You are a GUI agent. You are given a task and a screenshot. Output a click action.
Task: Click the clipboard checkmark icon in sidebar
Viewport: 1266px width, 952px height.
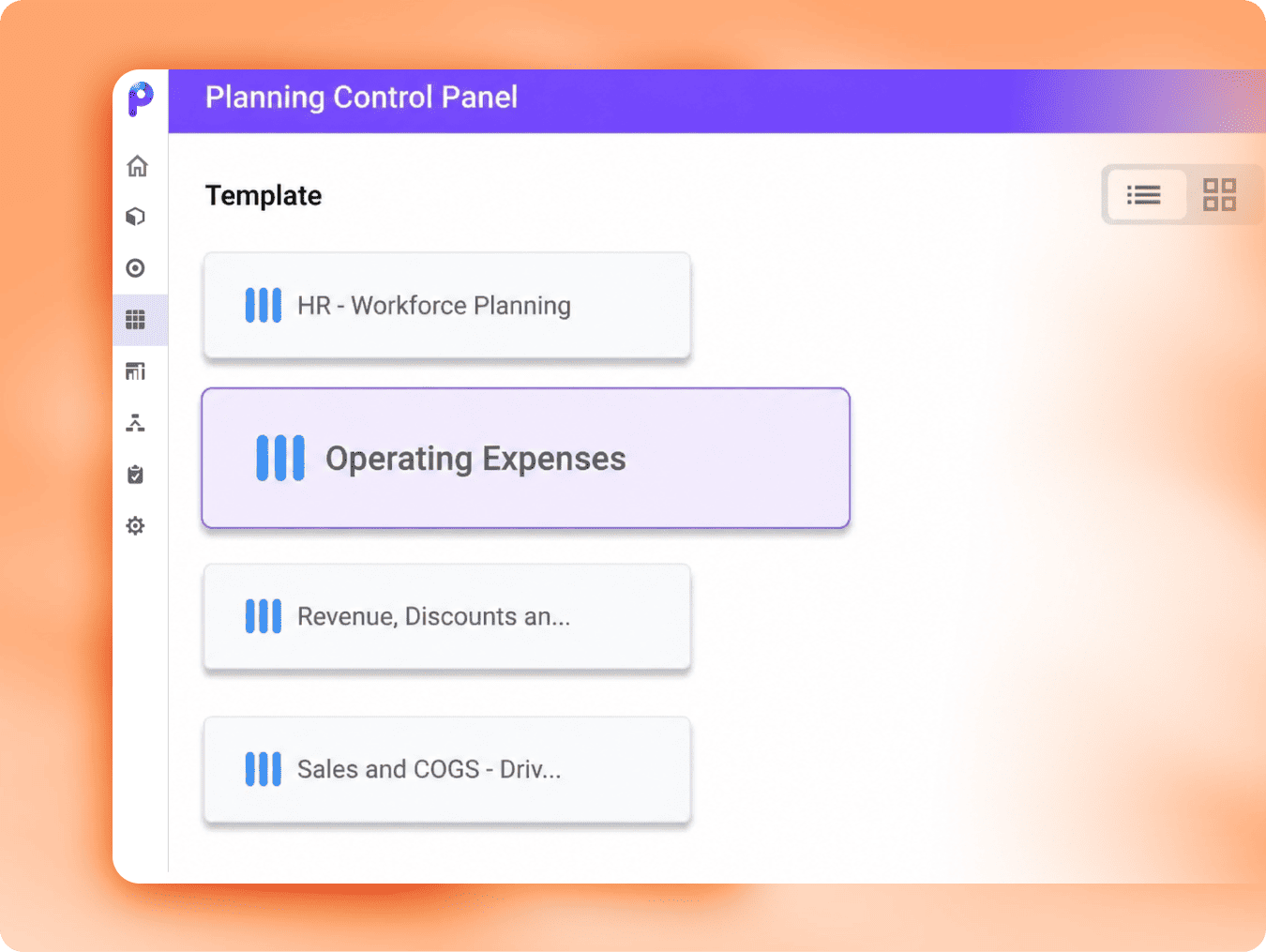(136, 475)
